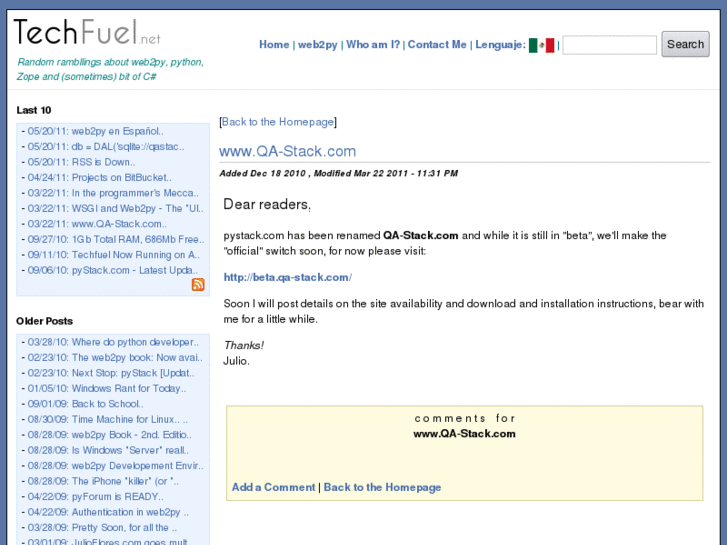Click Back to the Homepage in comments box

click(382, 487)
